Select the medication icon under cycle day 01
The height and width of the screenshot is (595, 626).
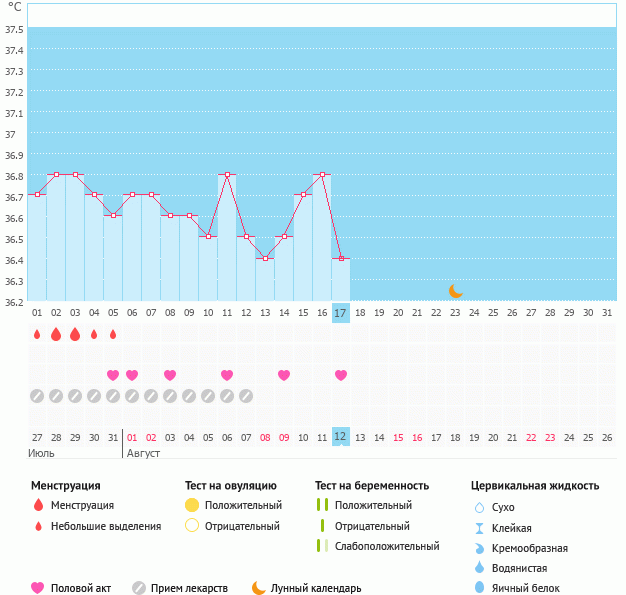pos(37,396)
